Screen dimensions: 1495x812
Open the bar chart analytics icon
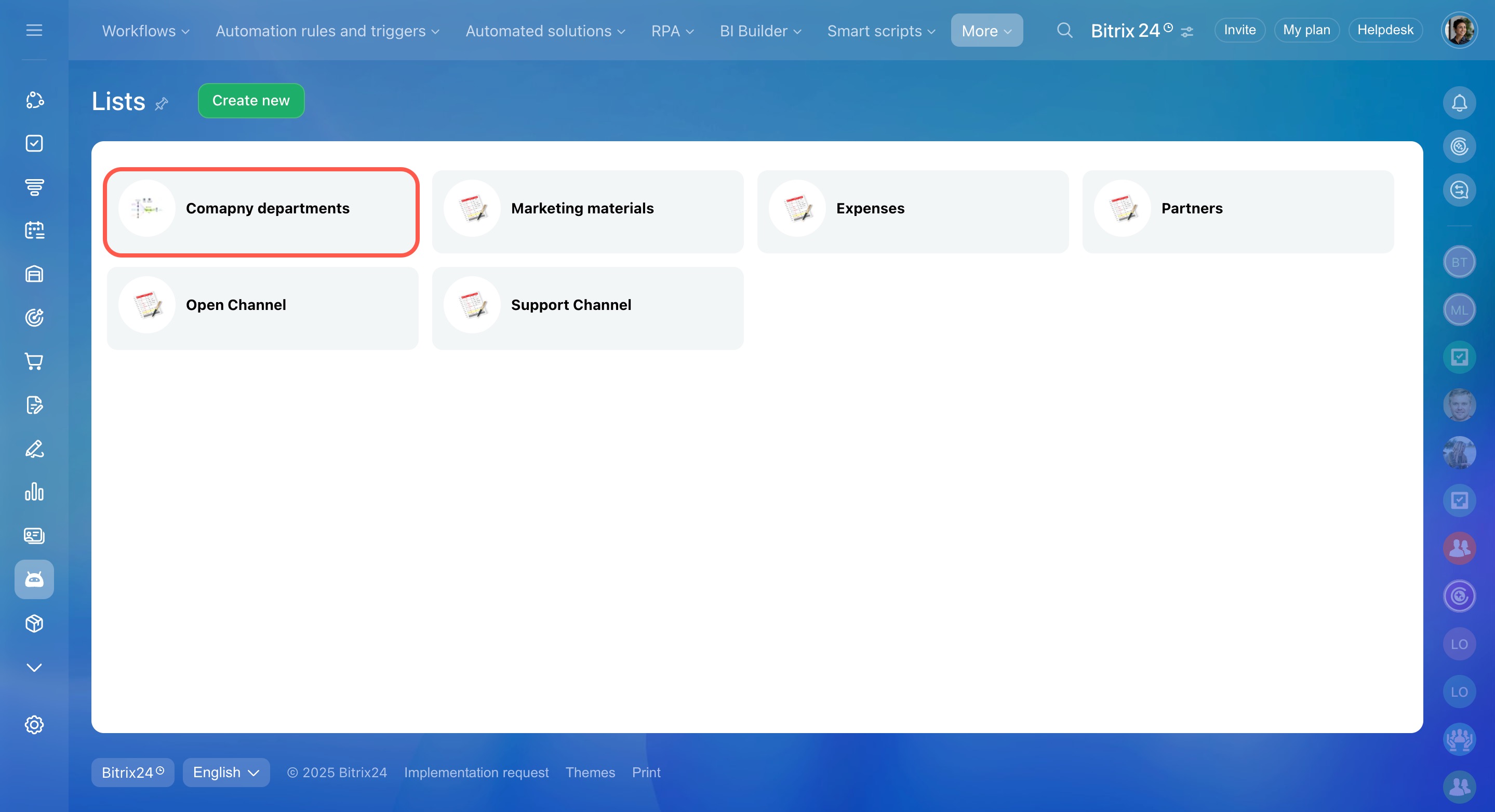(x=34, y=492)
